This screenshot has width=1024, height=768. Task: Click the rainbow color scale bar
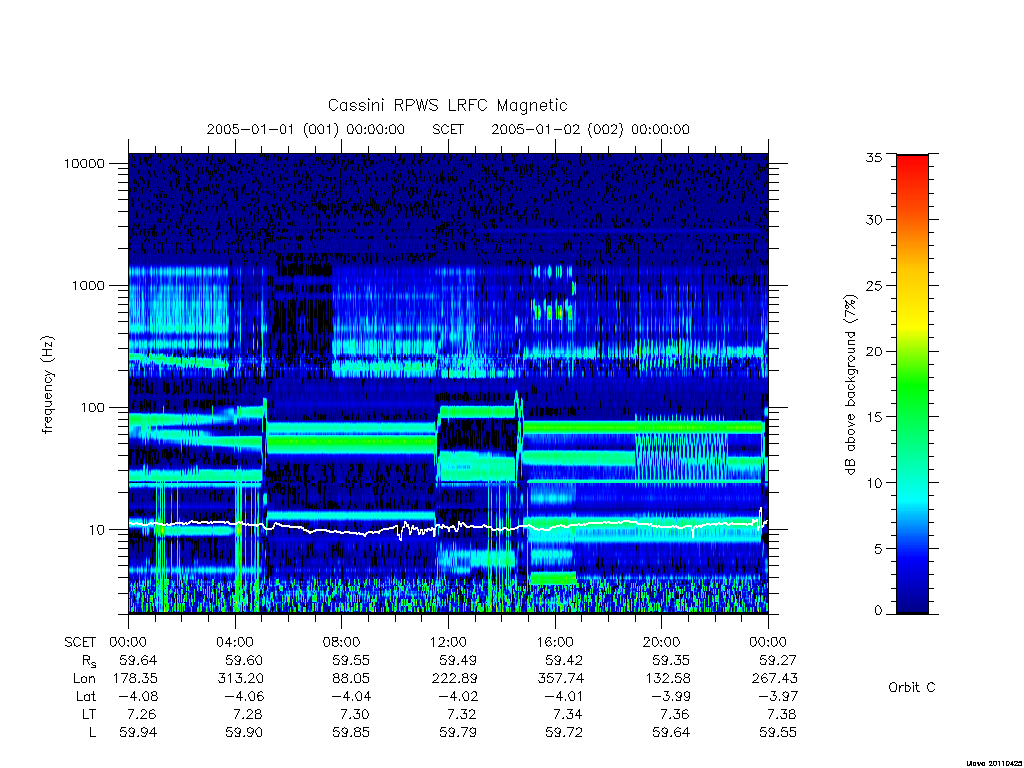[912, 384]
